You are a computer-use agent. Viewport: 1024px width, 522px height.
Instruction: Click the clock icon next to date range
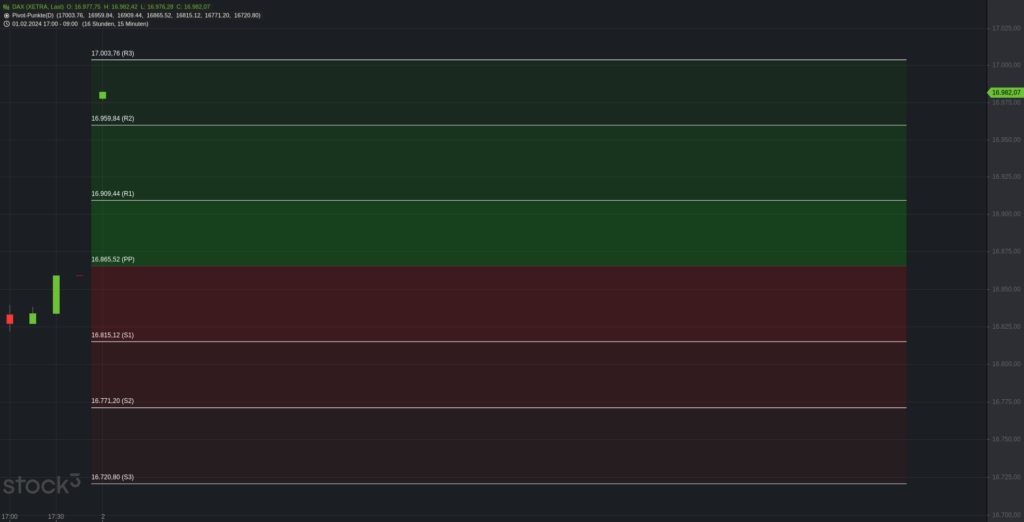click(7, 24)
